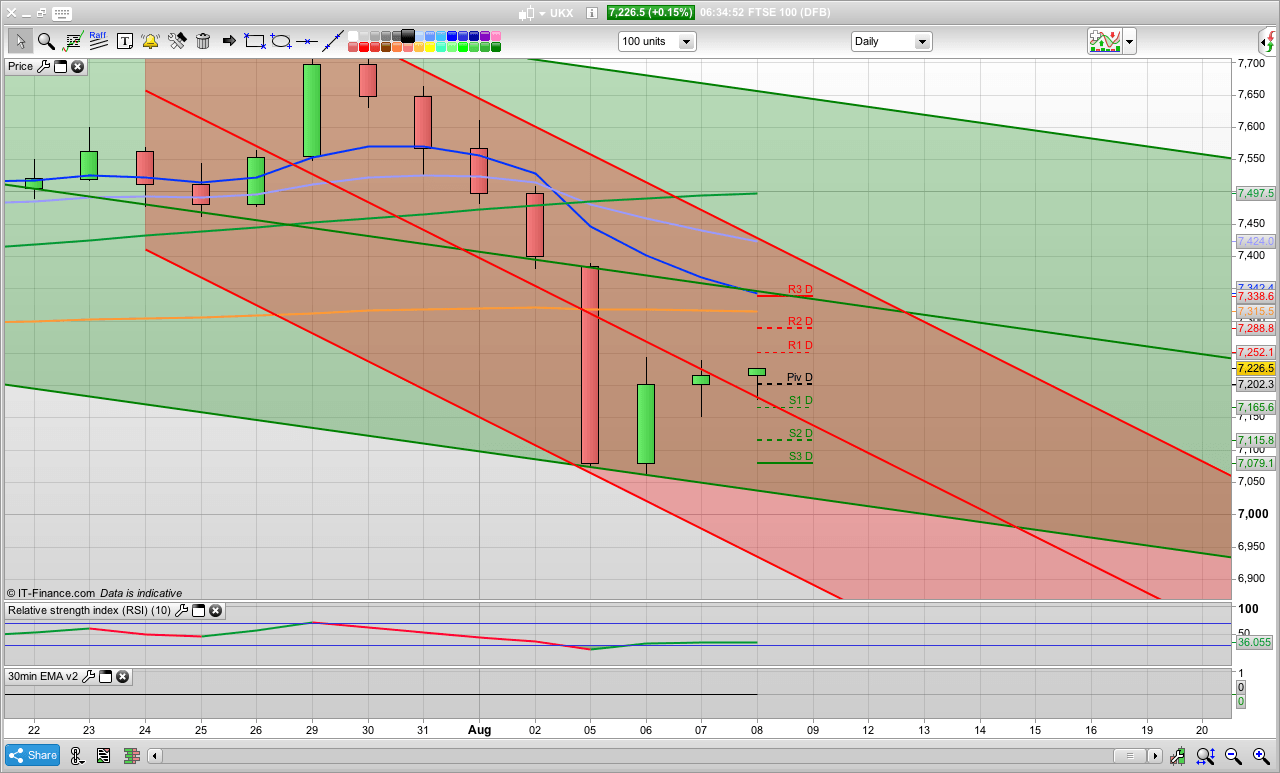Maximize the Price panel window icon

[x=59, y=66]
